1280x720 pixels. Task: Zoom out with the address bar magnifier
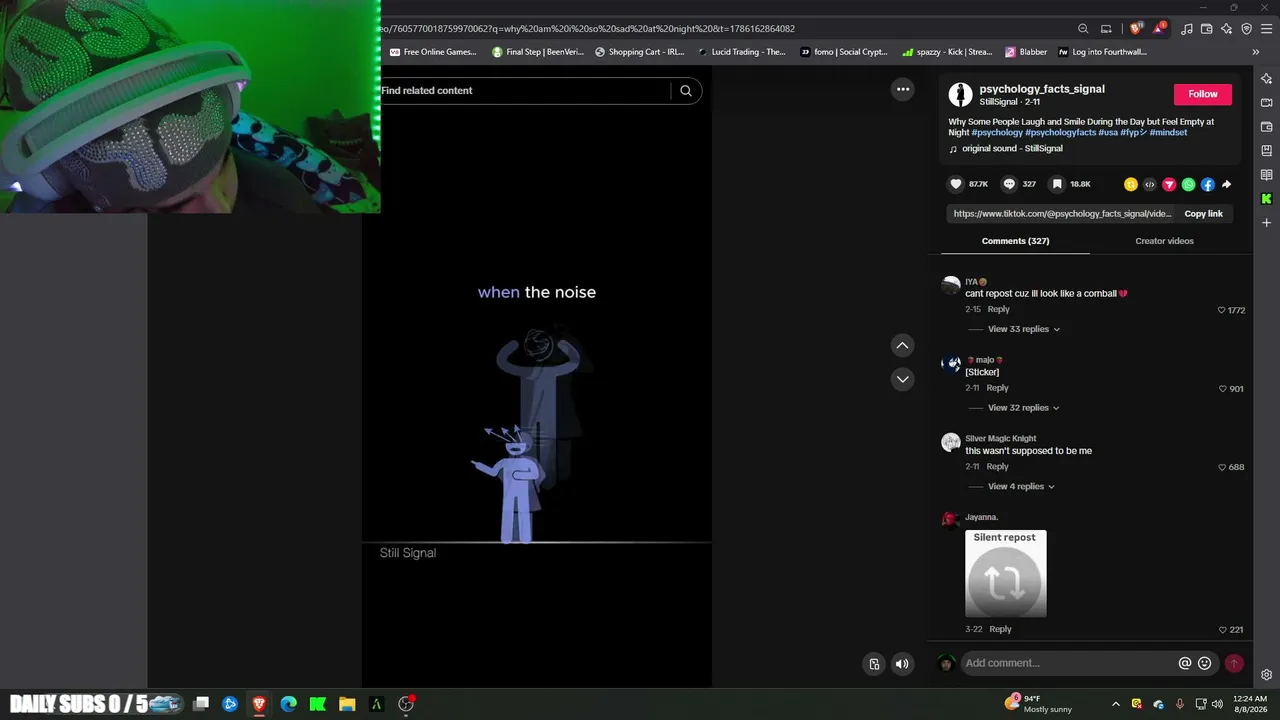click(1083, 29)
